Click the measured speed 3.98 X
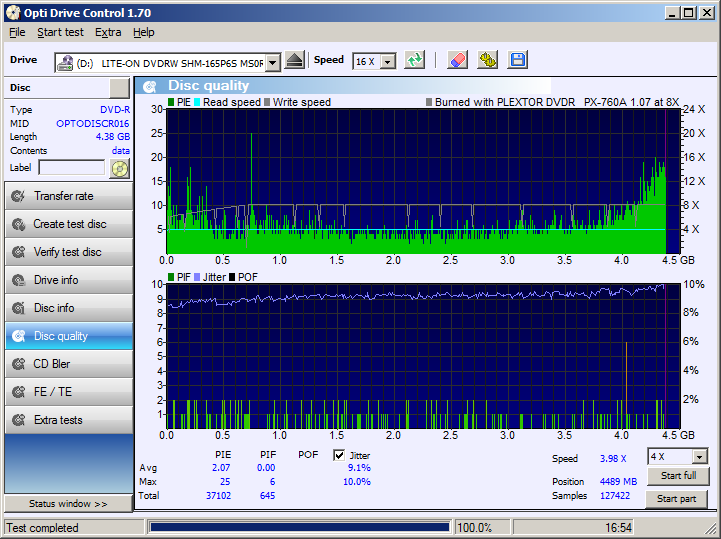Image resolution: width=721 pixels, height=539 pixels. (x=613, y=459)
